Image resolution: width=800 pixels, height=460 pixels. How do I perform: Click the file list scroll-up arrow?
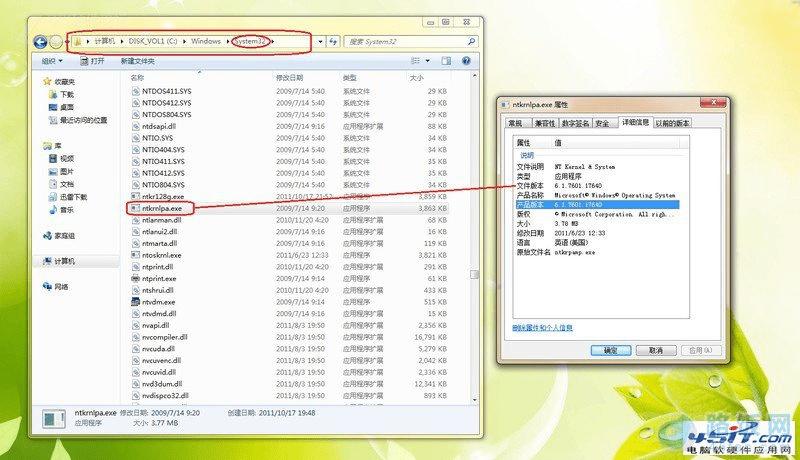(x=474, y=76)
